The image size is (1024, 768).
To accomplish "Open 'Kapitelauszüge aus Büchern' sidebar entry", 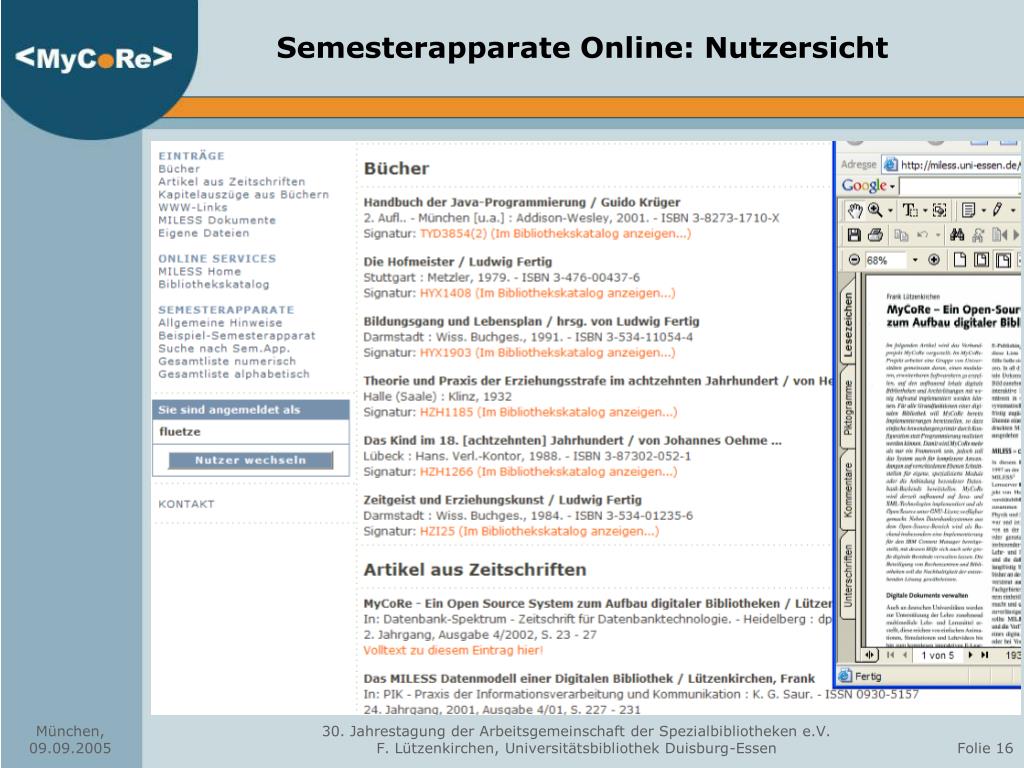I will 243,195.
